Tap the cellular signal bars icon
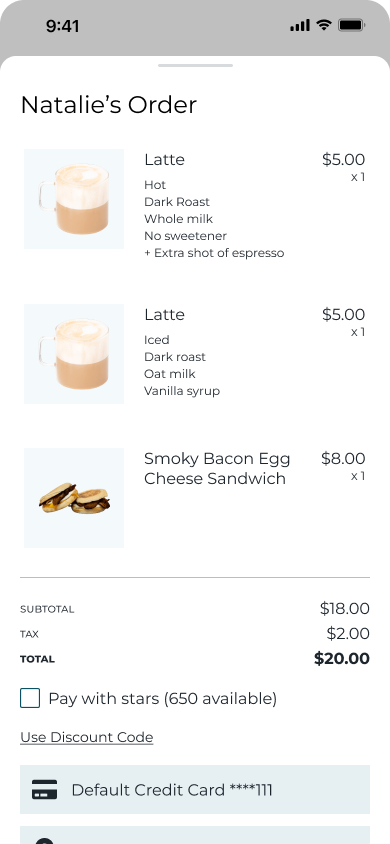Viewport: 390px width, 844px height. [x=300, y=25]
